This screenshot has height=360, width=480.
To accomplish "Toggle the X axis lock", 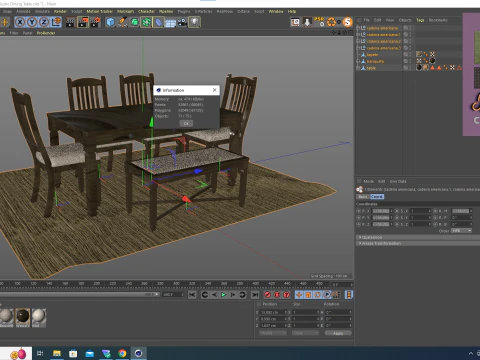I will pyautogui.click(x=20, y=22).
